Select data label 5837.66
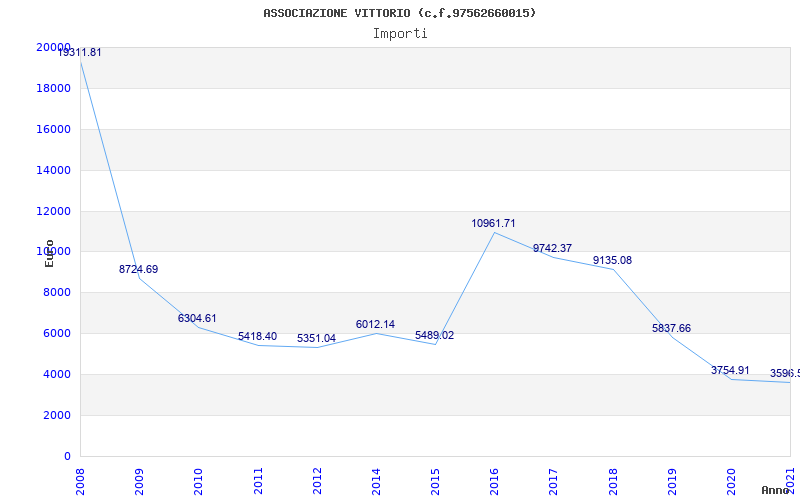 coord(671,328)
